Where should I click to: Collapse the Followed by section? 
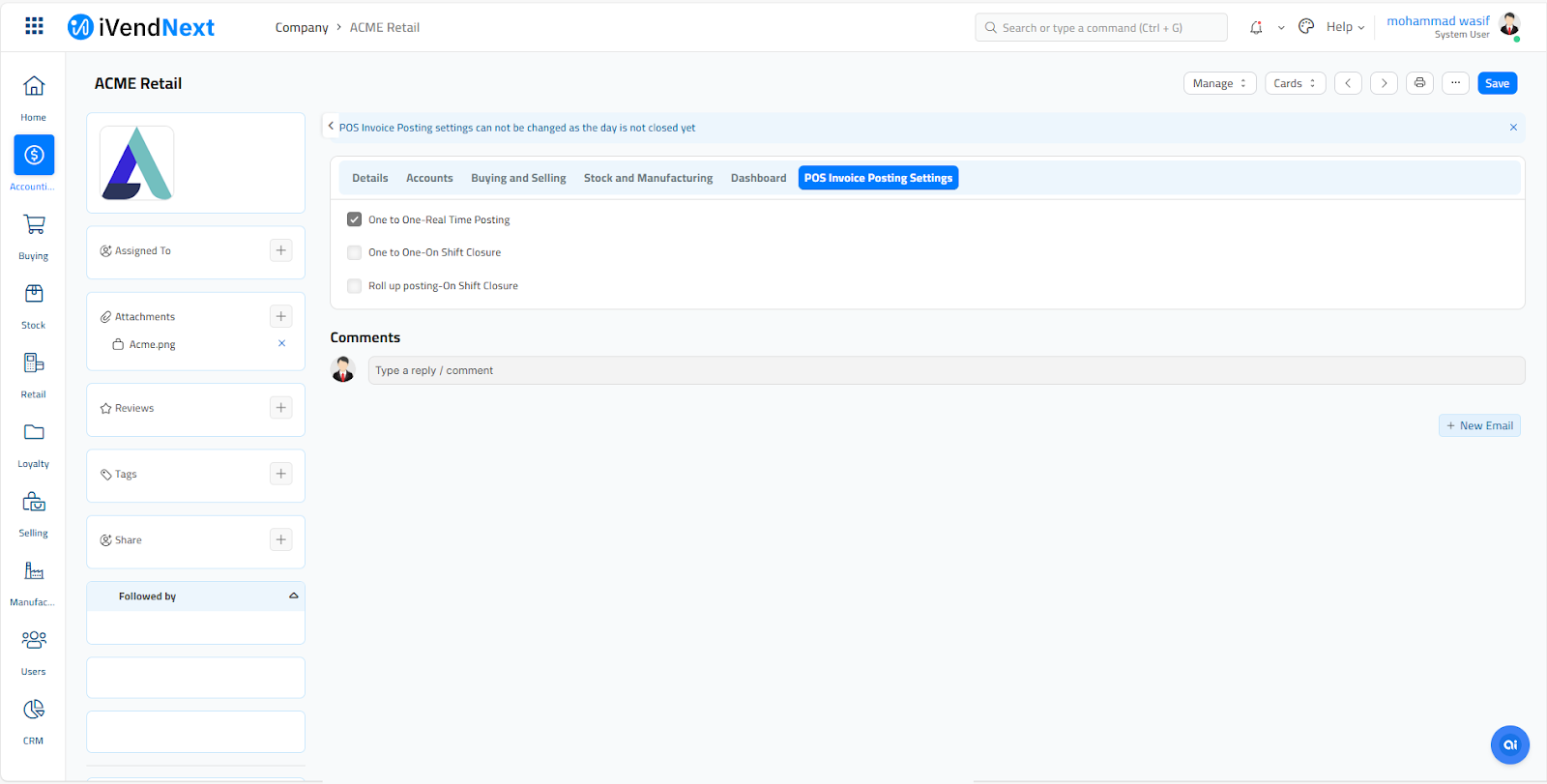click(x=294, y=595)
